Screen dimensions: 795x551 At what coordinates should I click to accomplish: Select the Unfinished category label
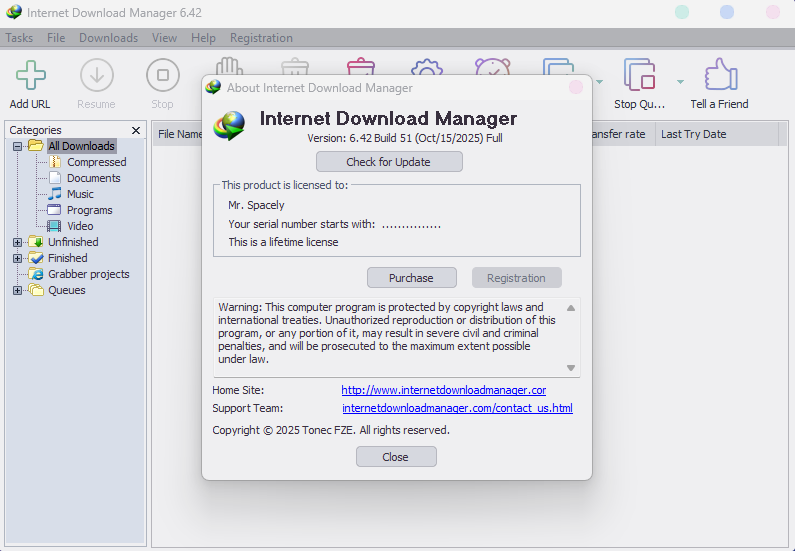pyautogui.click(x=73, y=242)
